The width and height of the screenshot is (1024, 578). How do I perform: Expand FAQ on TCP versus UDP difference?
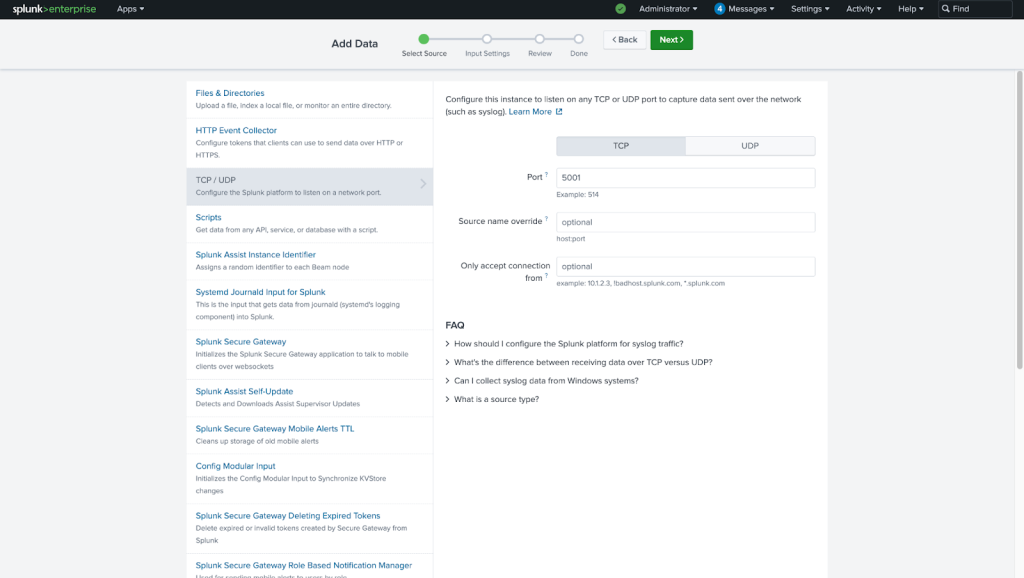click(579, 362)
